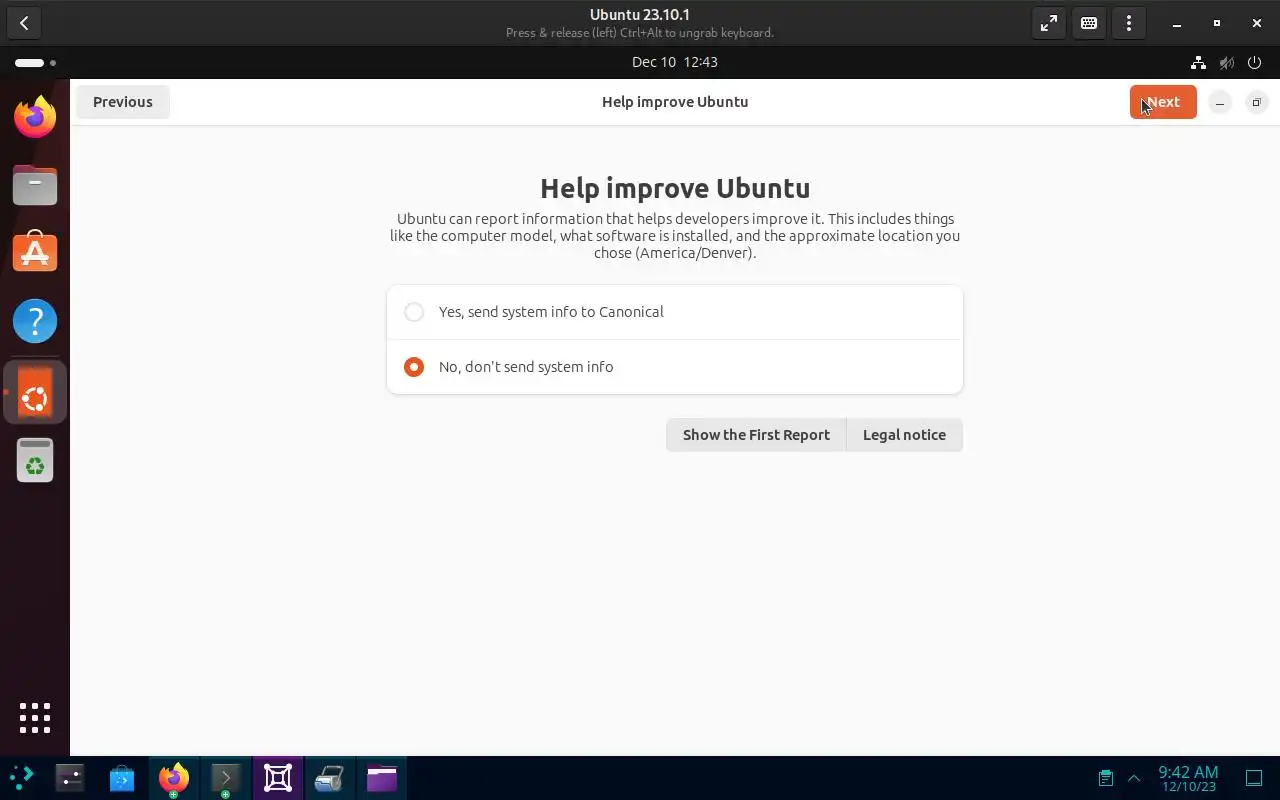The image size is (1280, 800).
Task: Open the power menu icon in top bar
Action: pos(1255,62)
